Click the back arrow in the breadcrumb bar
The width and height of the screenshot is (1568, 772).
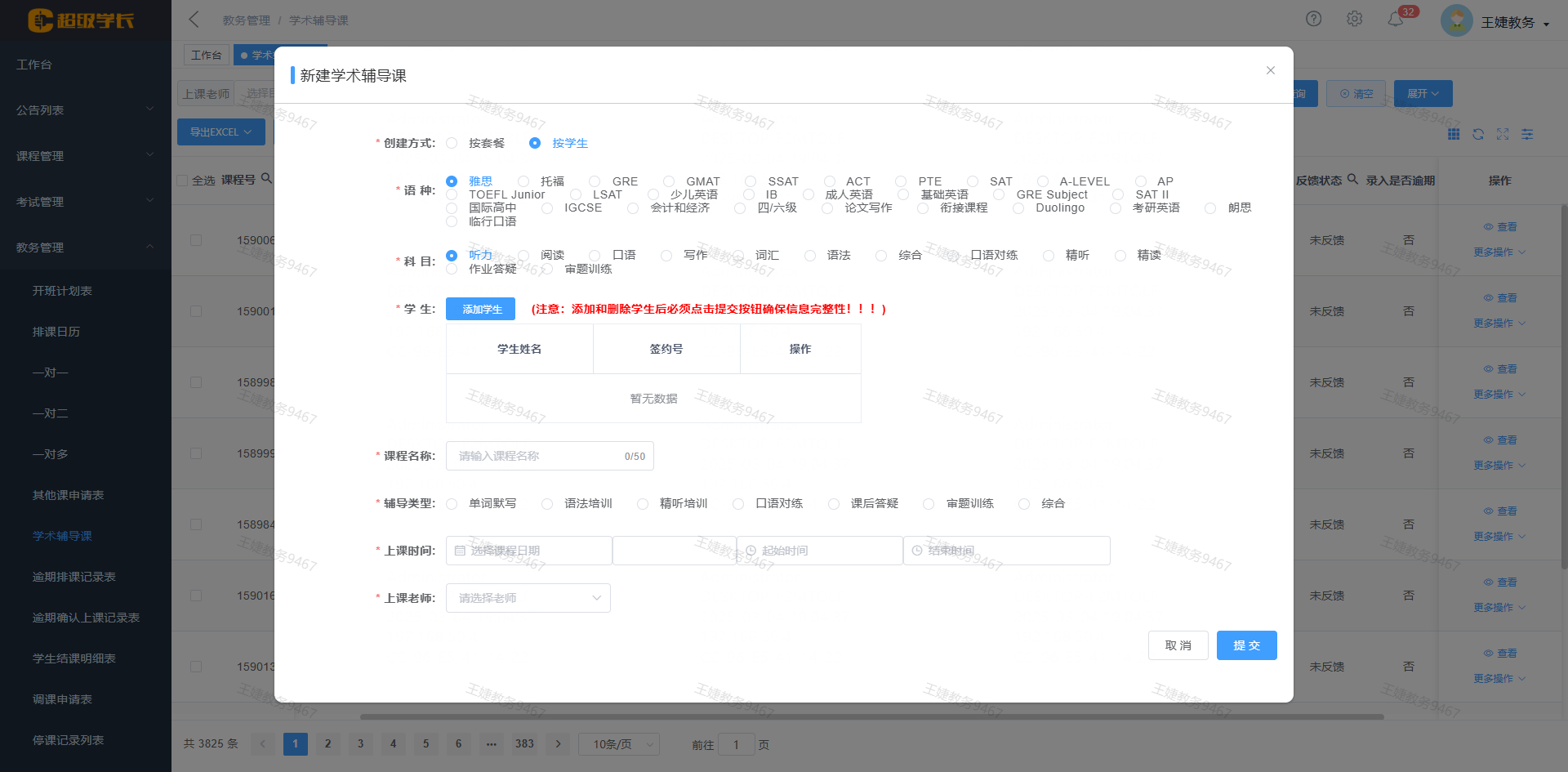(194, 20)
